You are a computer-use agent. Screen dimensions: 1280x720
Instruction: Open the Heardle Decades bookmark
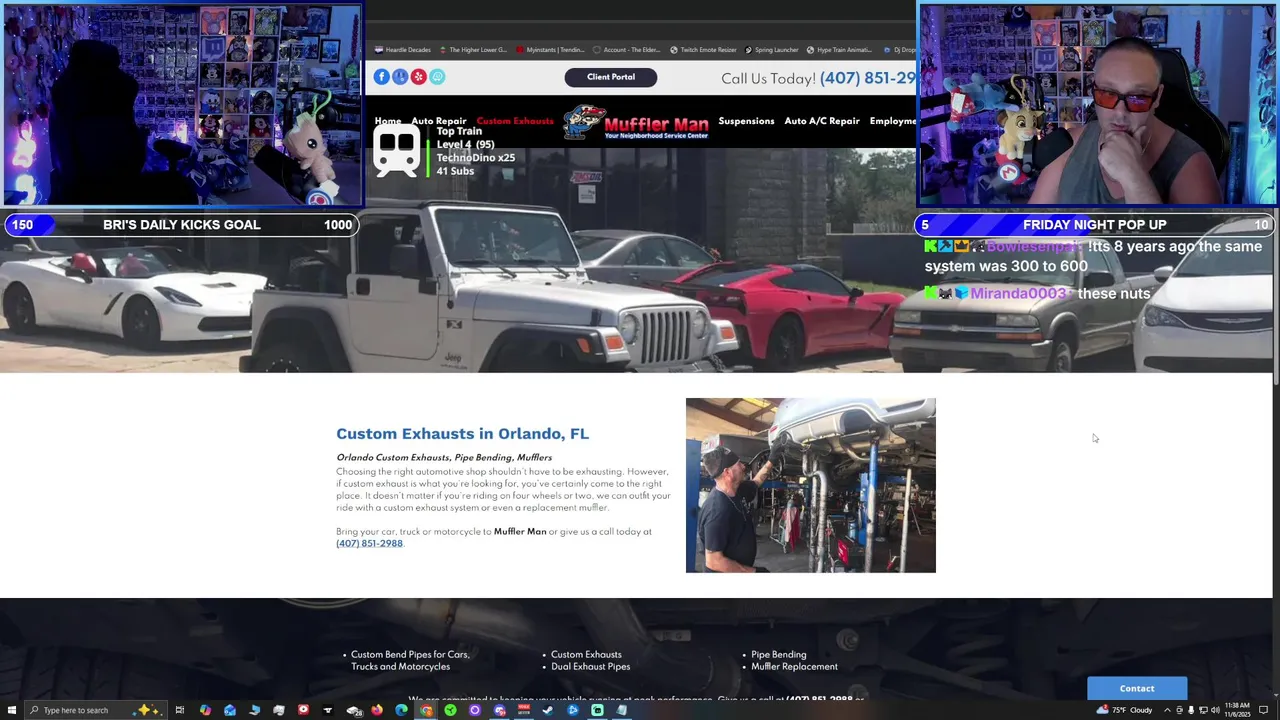coord(403,50)
